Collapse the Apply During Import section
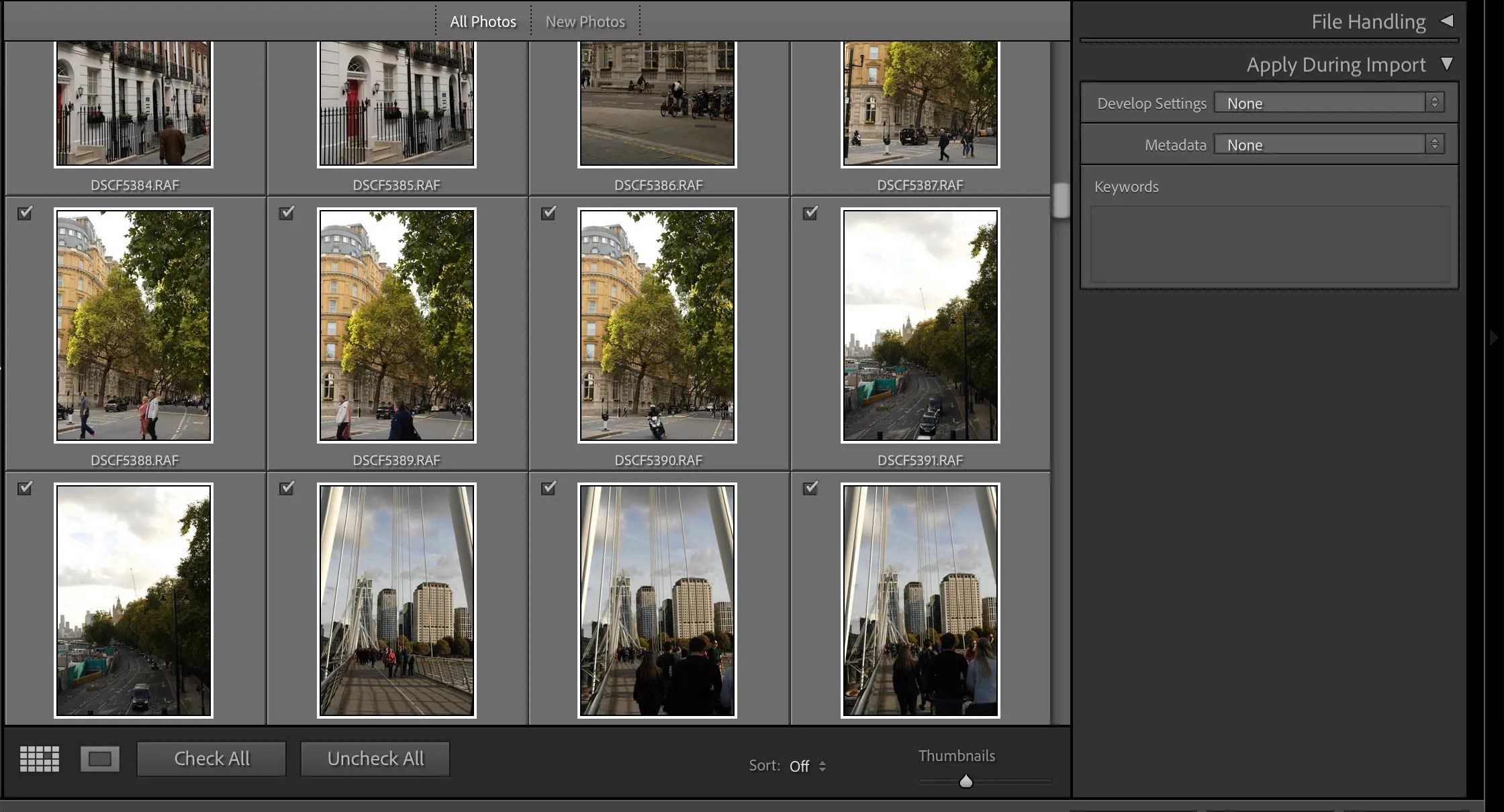Screen dimensions: 1504x812 [x=1448, y=64]
